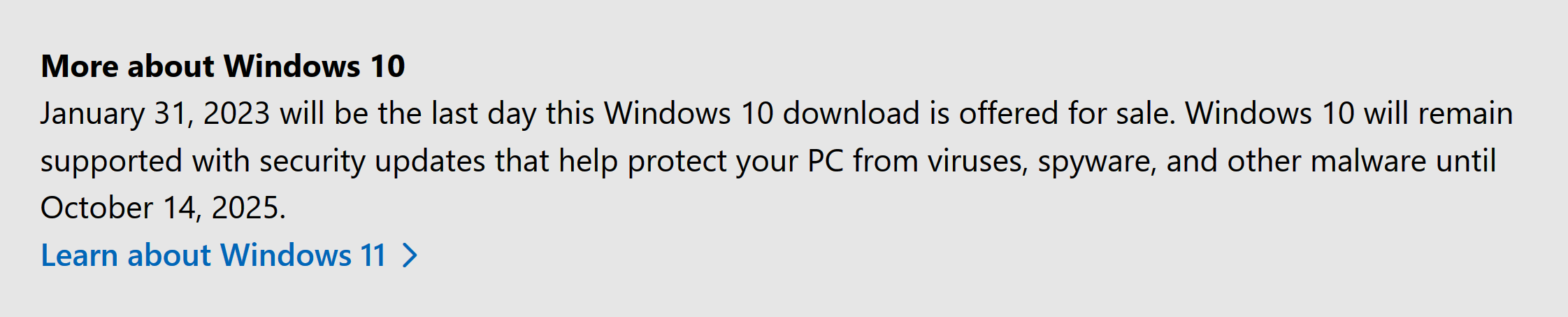Click the word More in the bold heading
This screenshot has width=1568, height=317.
click(x=80, y=66)
